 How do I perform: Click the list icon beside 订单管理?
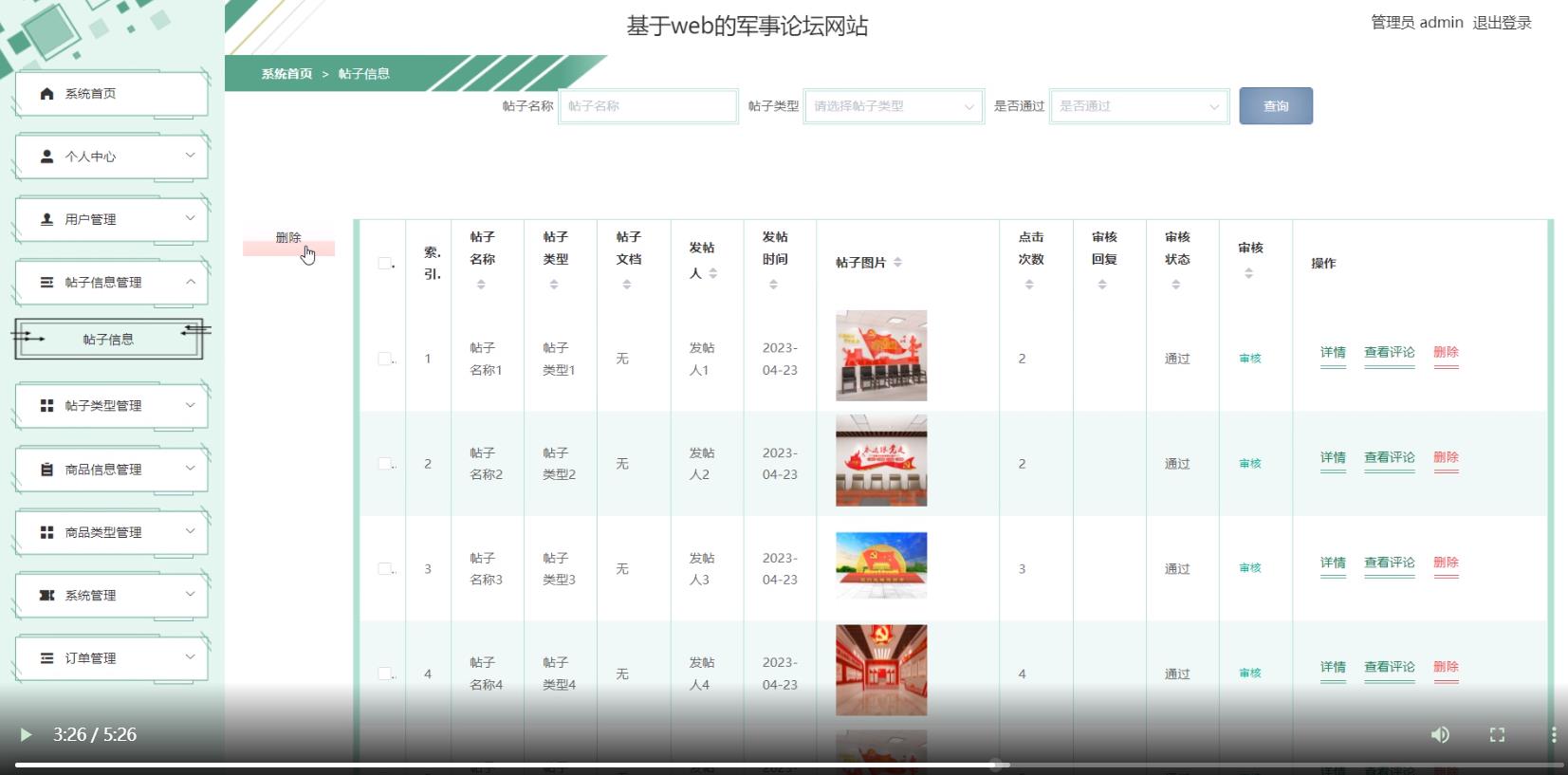(x=46, y=657)
